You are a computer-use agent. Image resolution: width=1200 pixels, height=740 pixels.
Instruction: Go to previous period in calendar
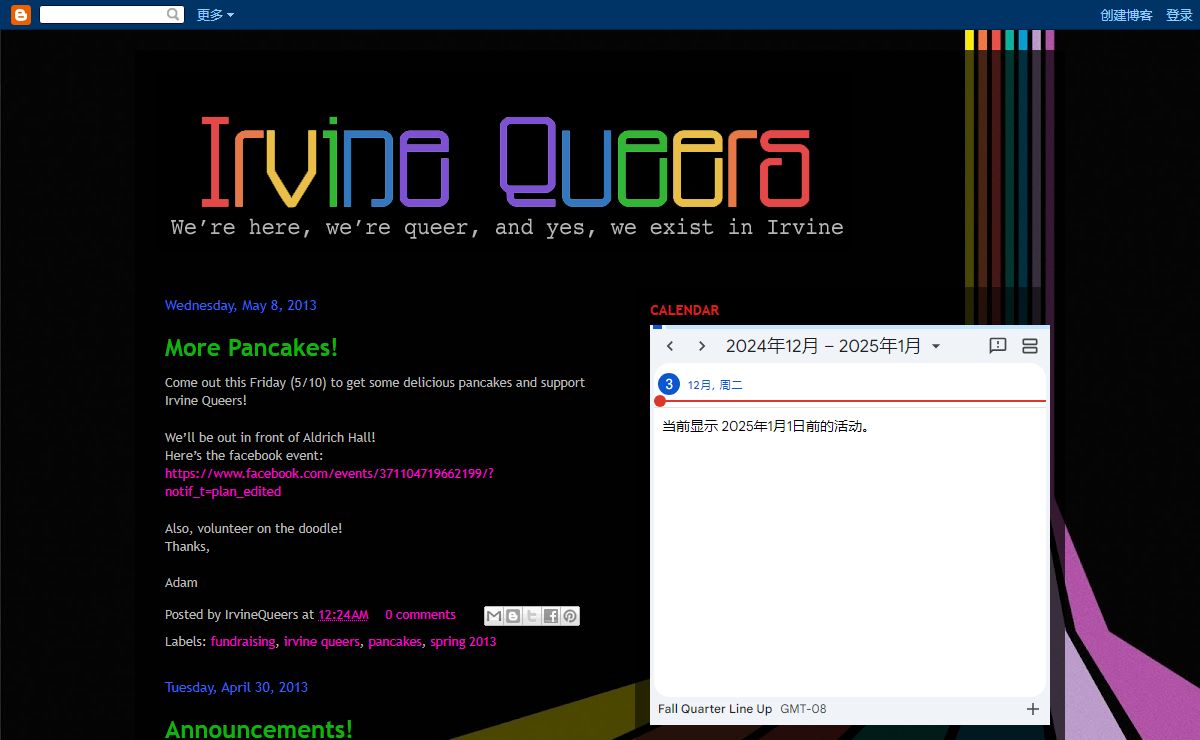point(670,346)
